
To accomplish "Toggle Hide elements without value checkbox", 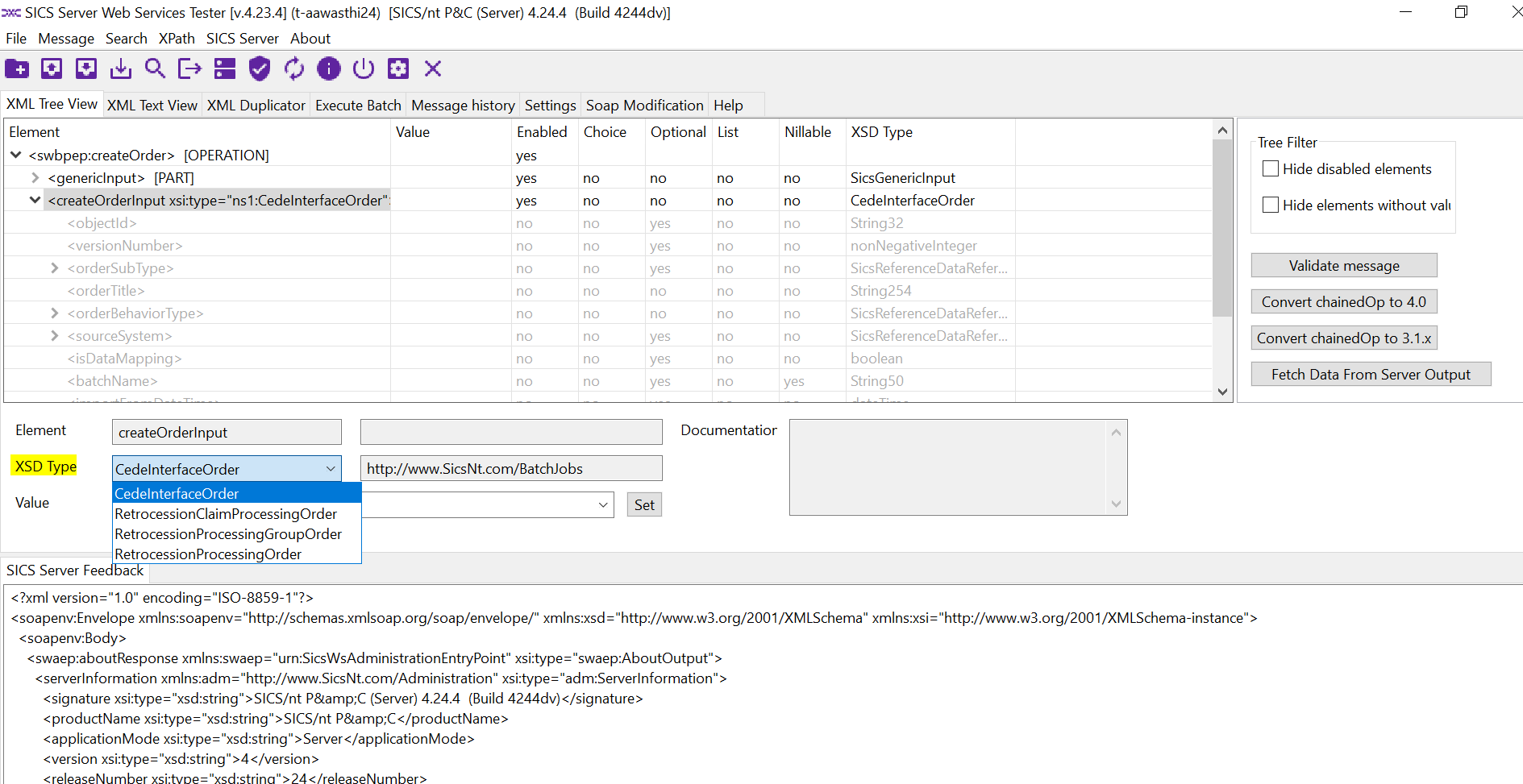I will pos(1271,205).
